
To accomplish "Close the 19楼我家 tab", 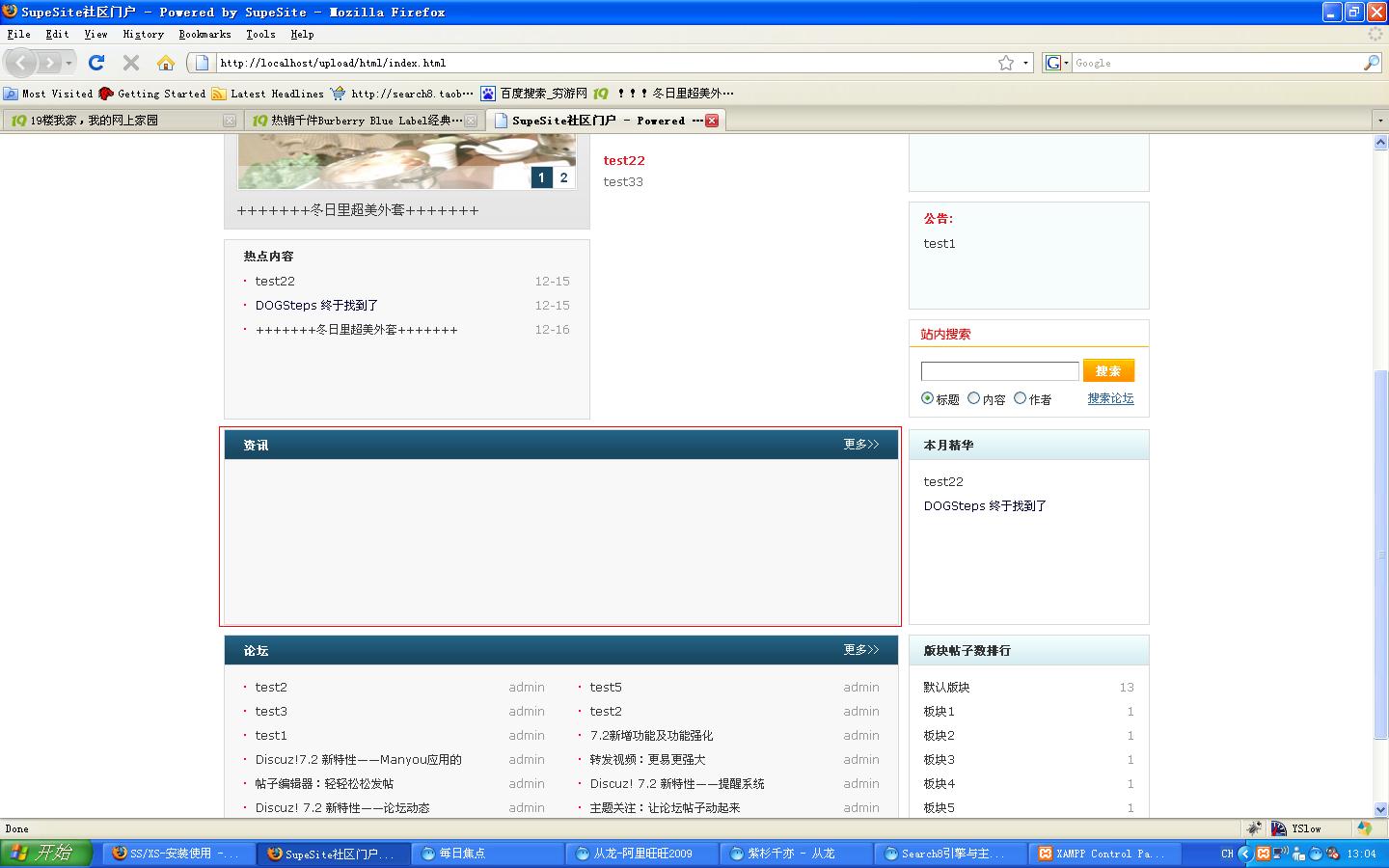I will coord(230,121).
